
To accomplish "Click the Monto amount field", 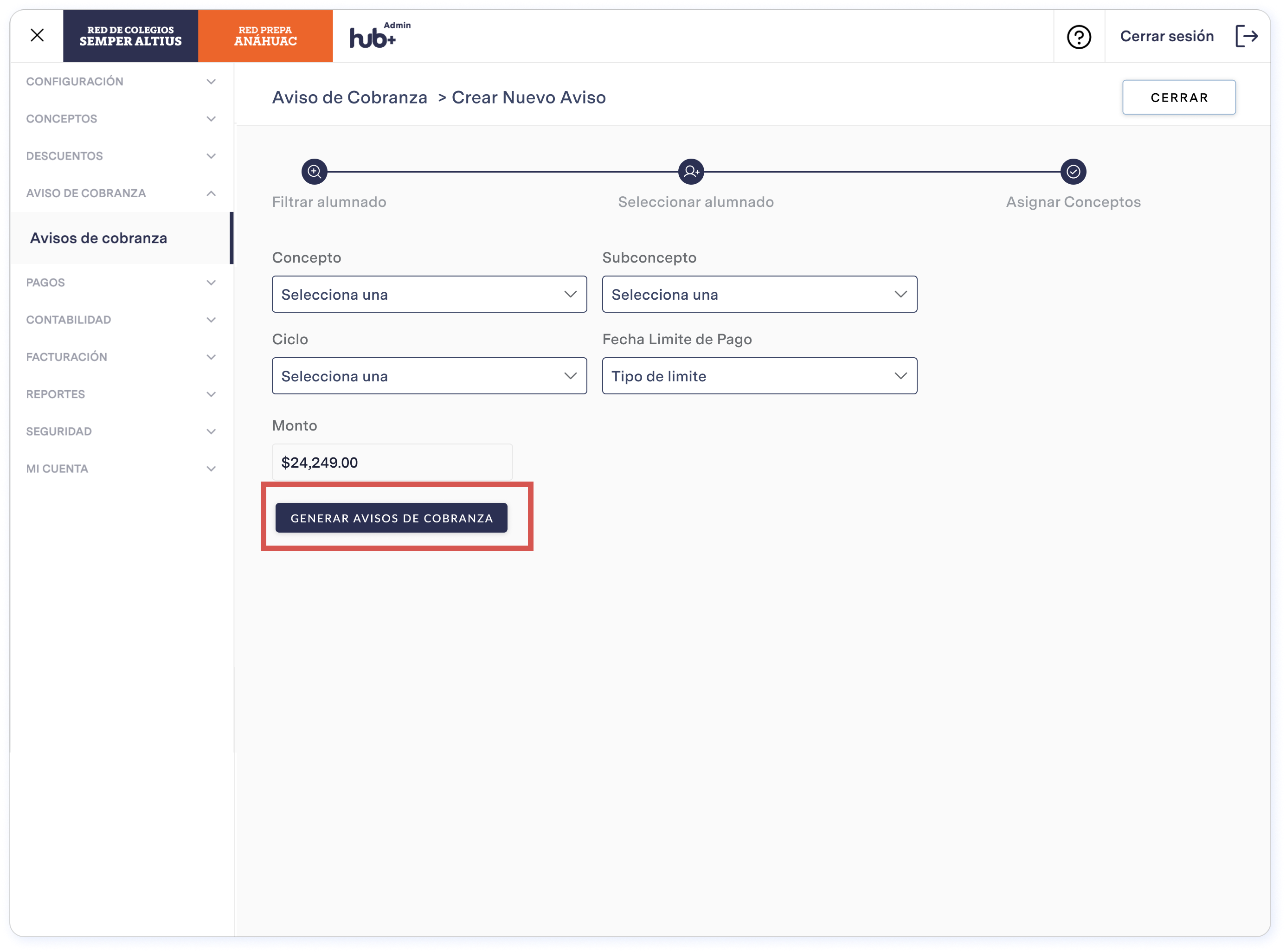I will pos(392,462).
